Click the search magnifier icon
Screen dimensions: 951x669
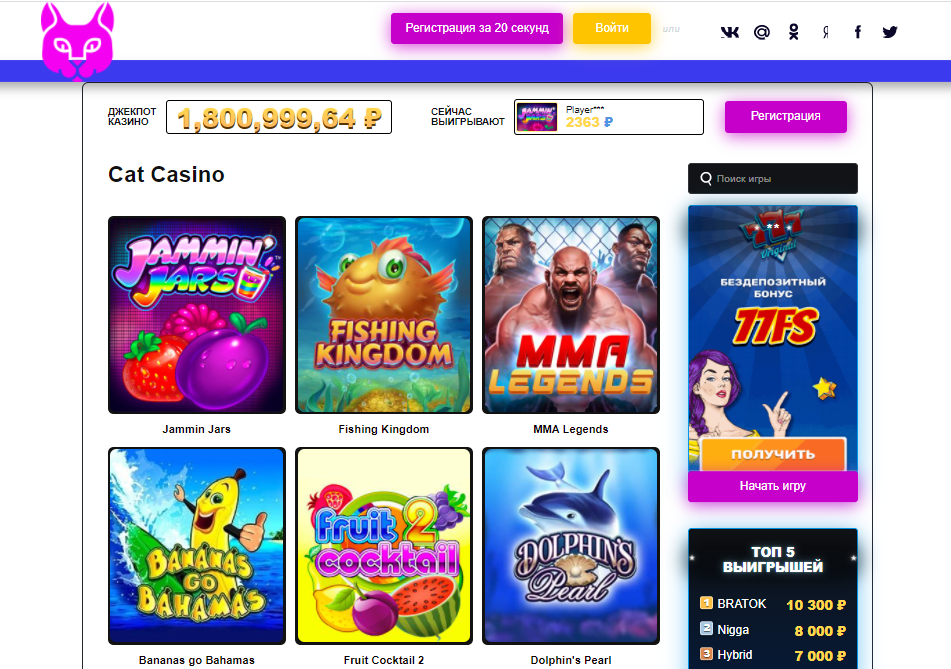pyautogui.click(x=706, y=178)
